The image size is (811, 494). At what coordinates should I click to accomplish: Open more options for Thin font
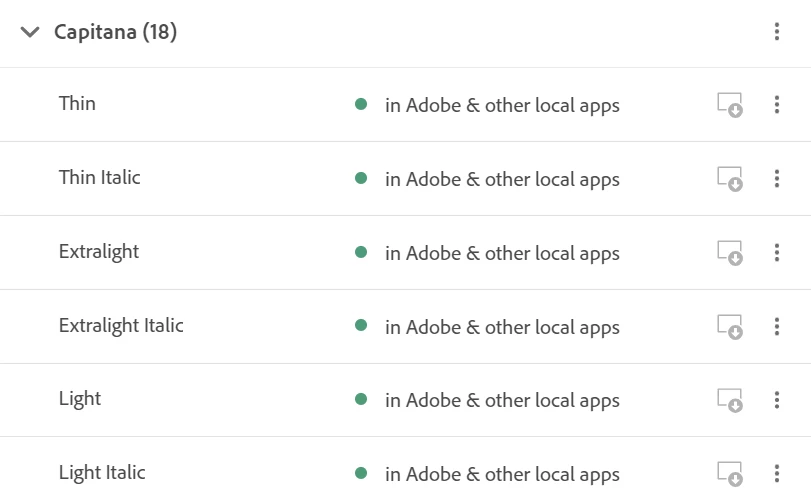coord(777,105)
